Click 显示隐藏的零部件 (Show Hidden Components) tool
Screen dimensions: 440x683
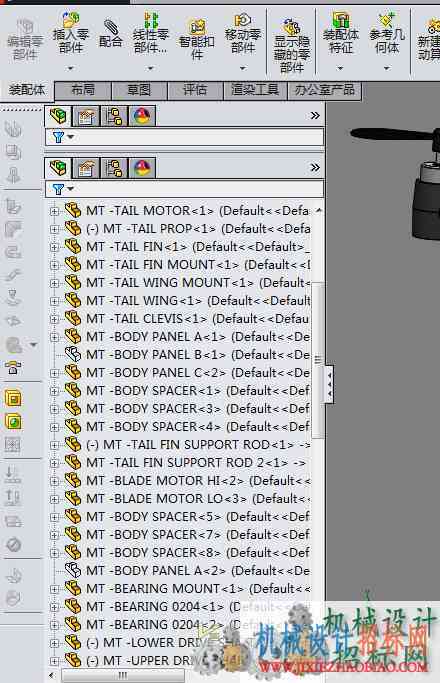coord(291,44)
